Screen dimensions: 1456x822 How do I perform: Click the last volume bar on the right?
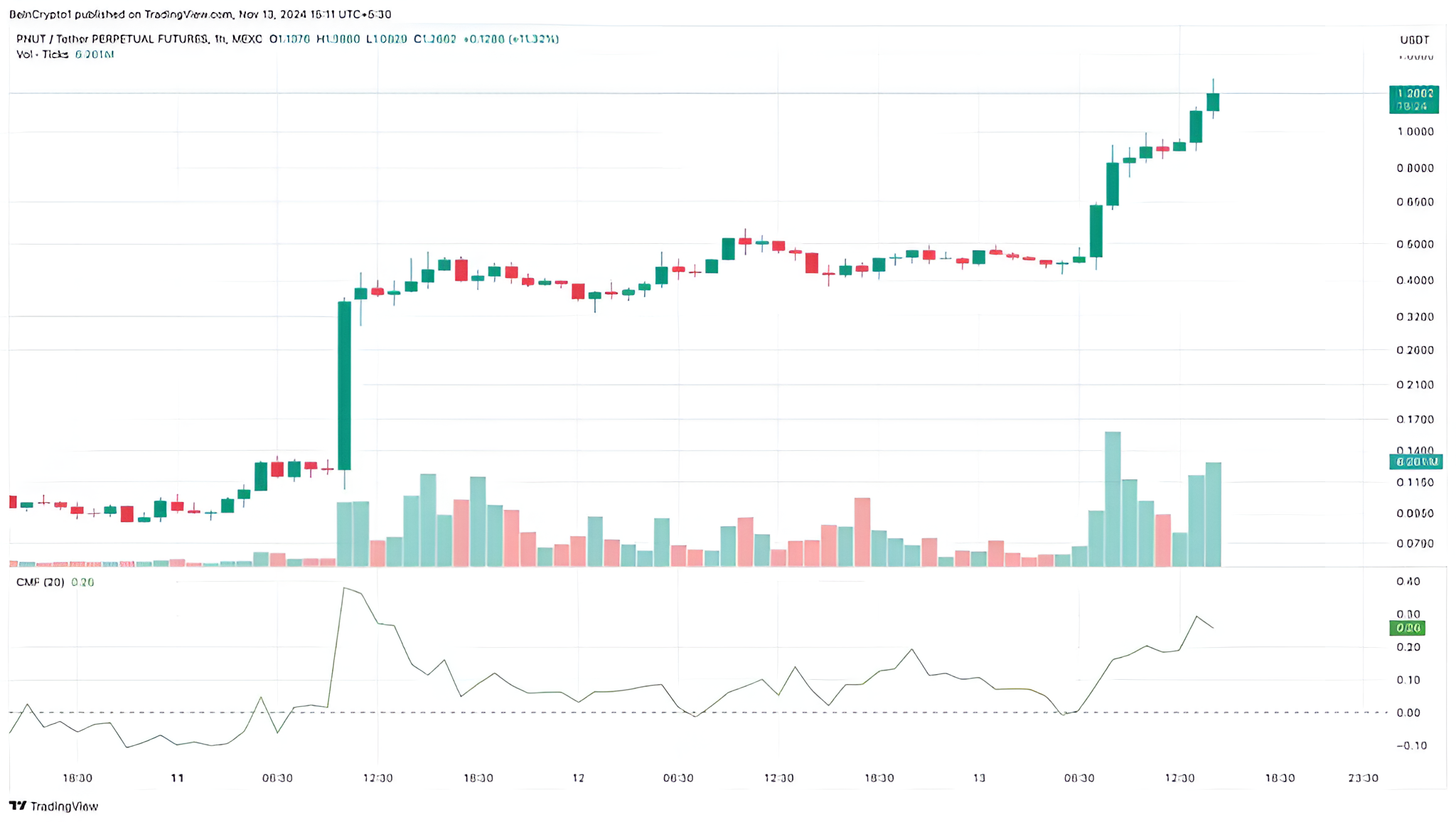pyautogui.click(x=1213, y=514)
